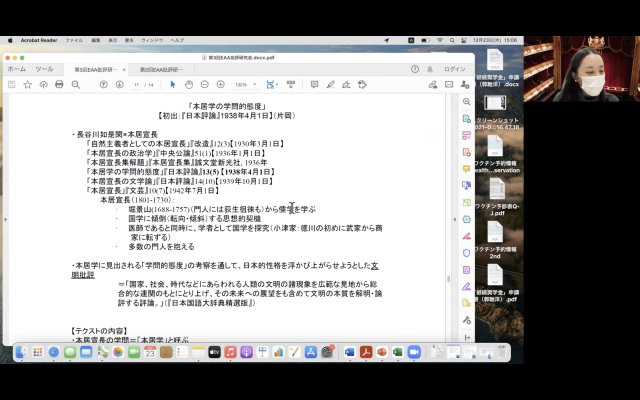
Task: Launch Safari from the Dock
Action: click(54, 352)
